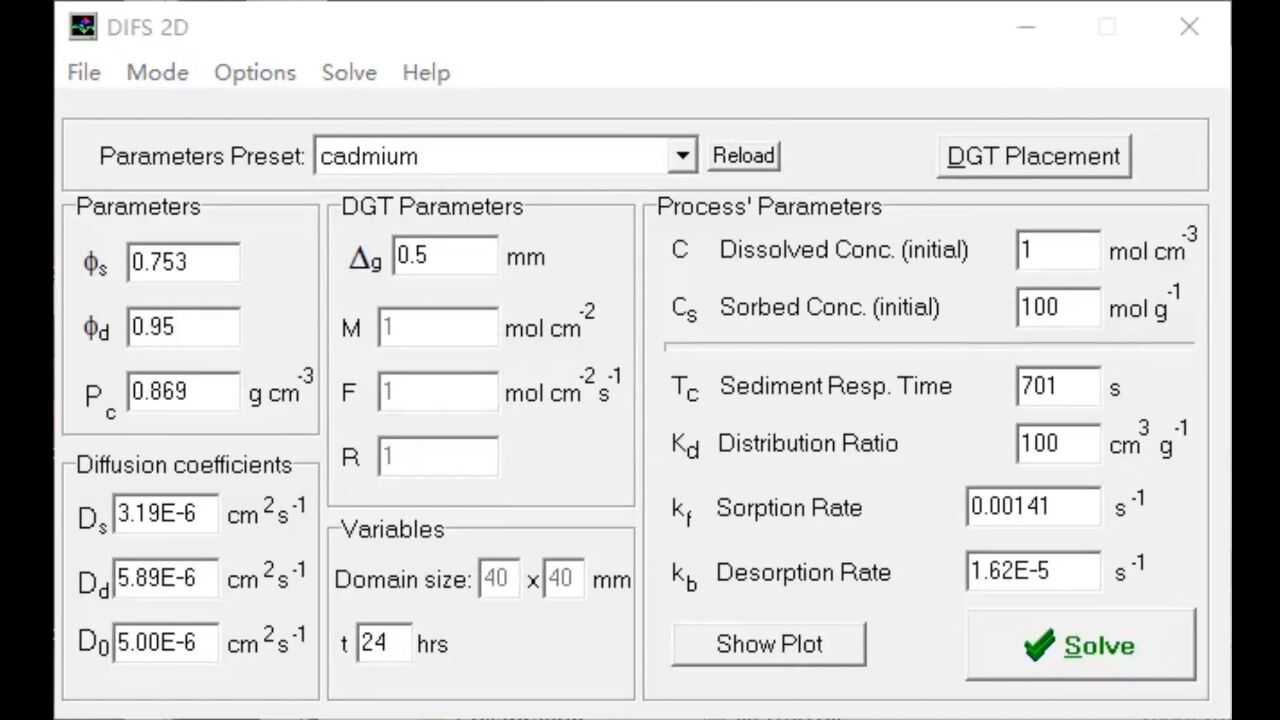Click the Dissolved Conc. initial field
This screenshot has height=720, width=1280.
[x=1057, y=250]
